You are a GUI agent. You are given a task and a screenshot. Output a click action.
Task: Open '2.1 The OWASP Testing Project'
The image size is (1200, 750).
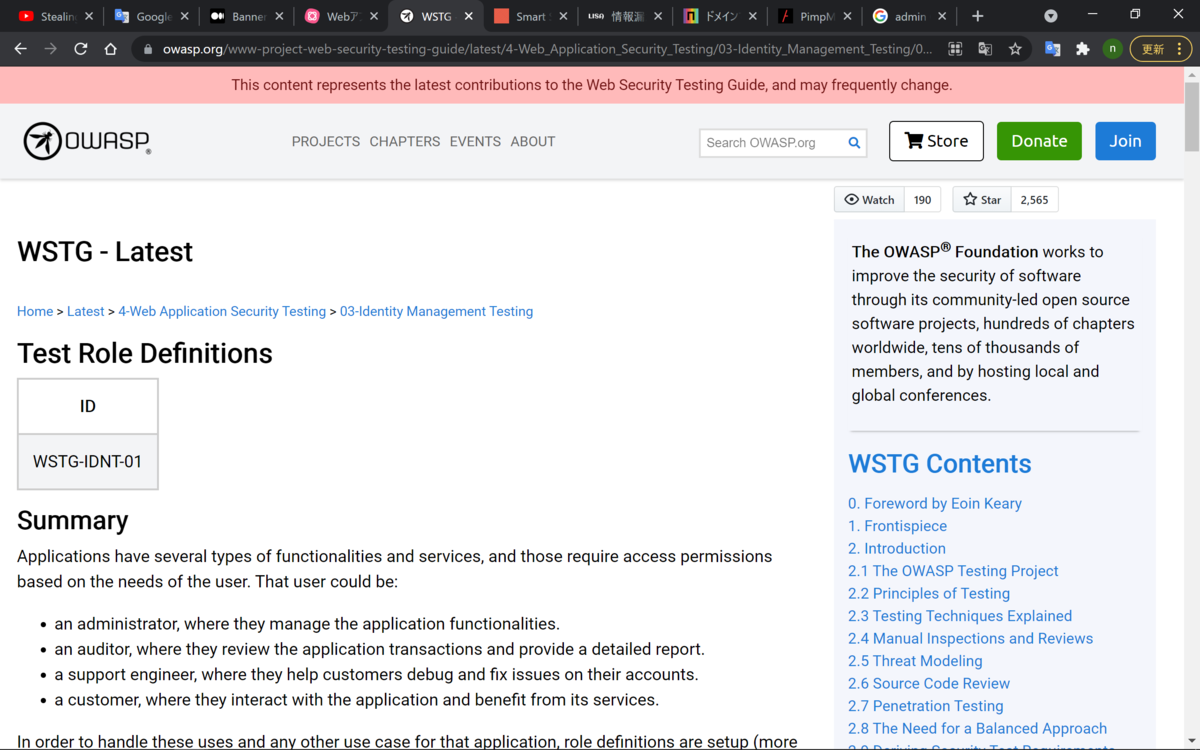point(953,571)
